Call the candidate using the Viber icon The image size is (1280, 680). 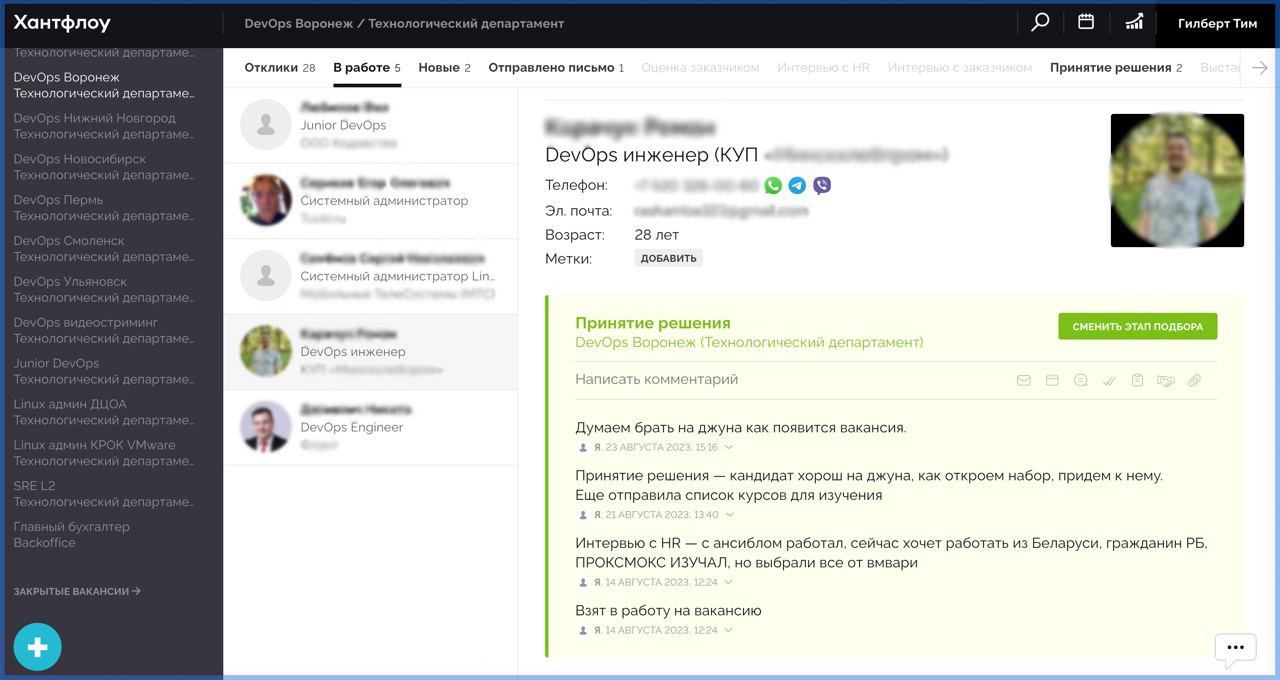click(822, 185)
